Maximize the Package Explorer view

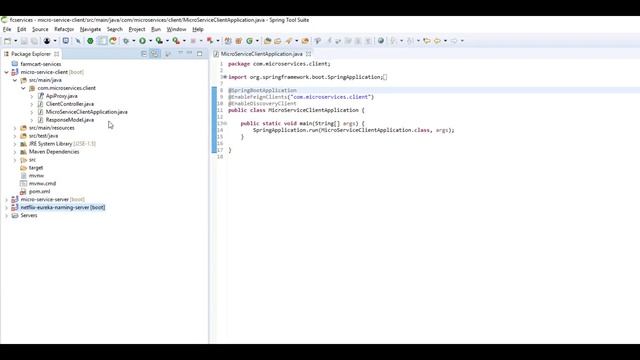pos(200,53)
